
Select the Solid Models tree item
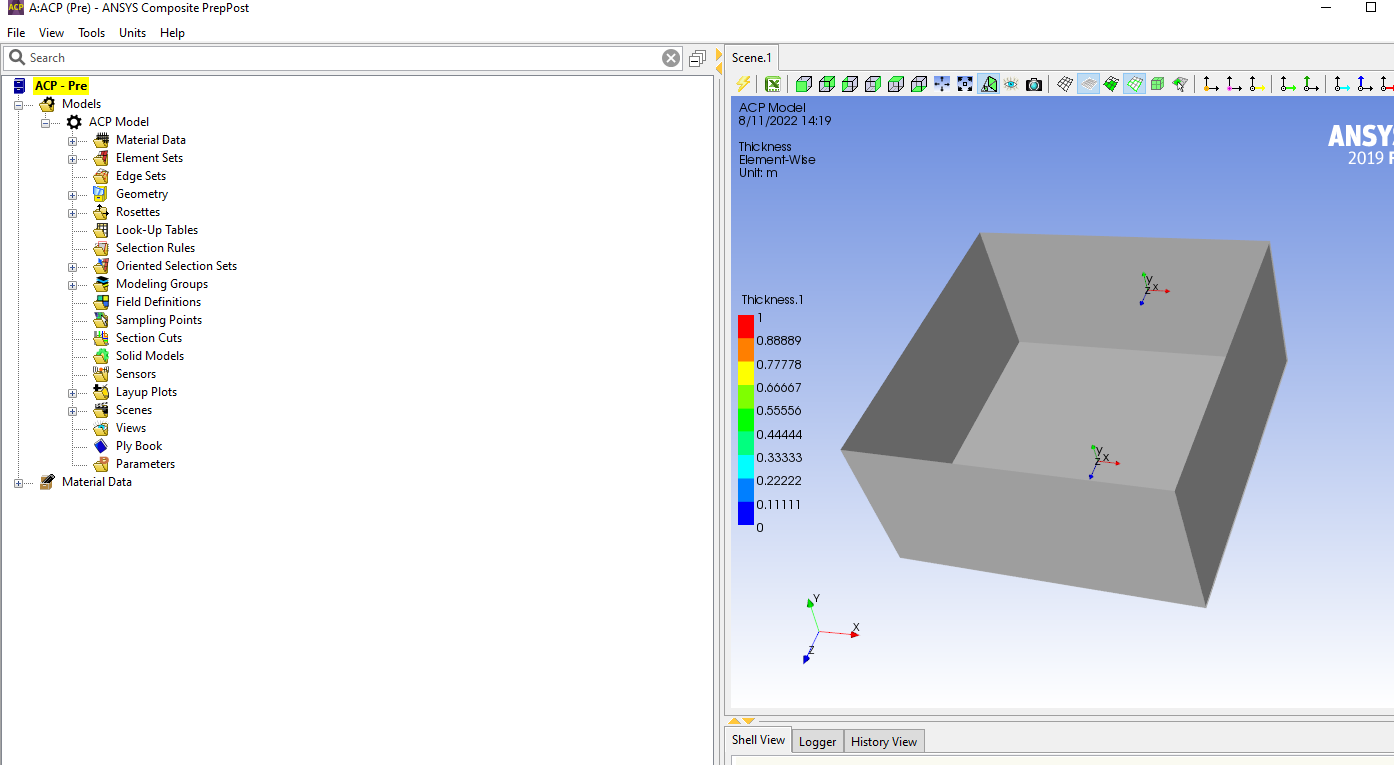(149, 356)
